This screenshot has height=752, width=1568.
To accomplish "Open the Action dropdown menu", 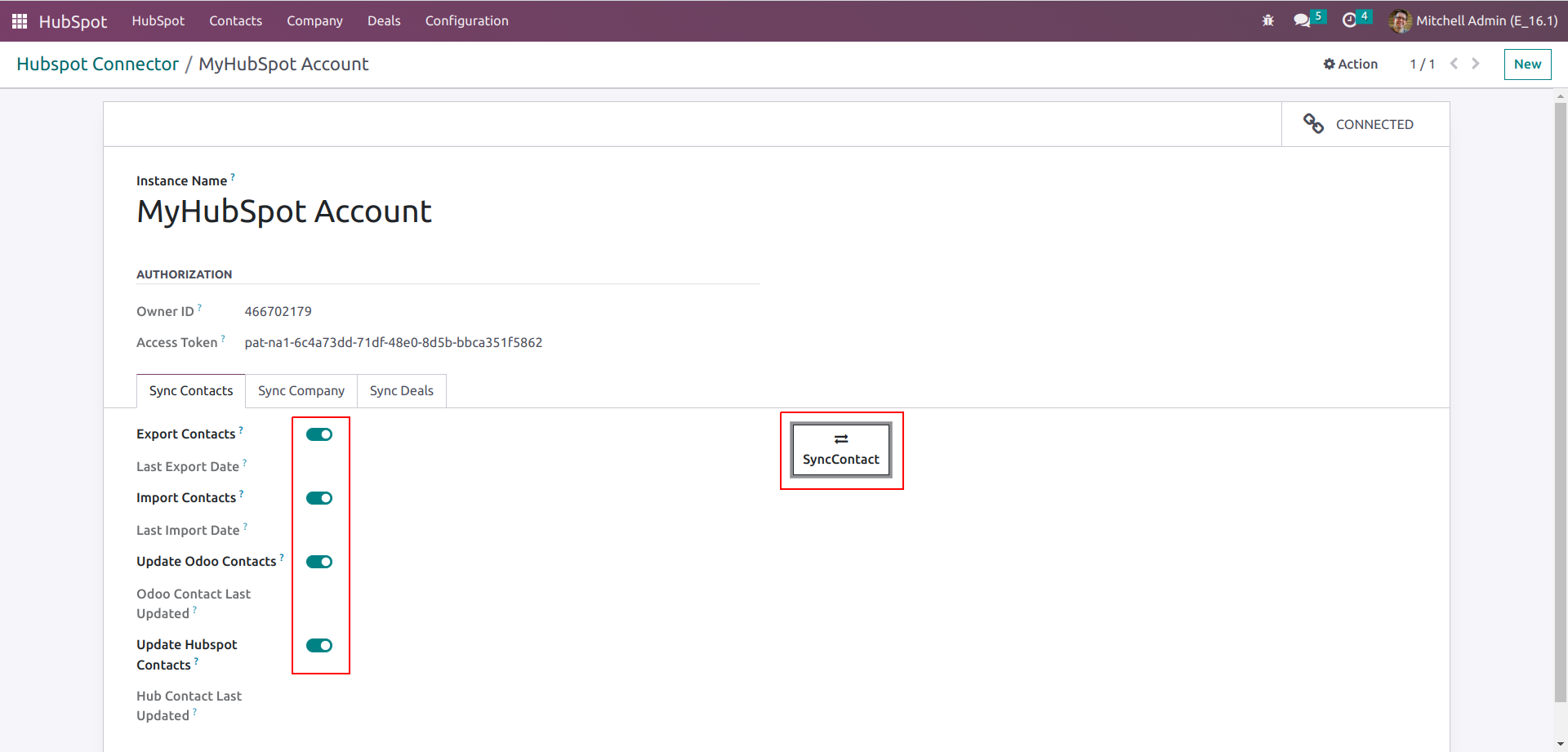I will [x=1351, y=64].
